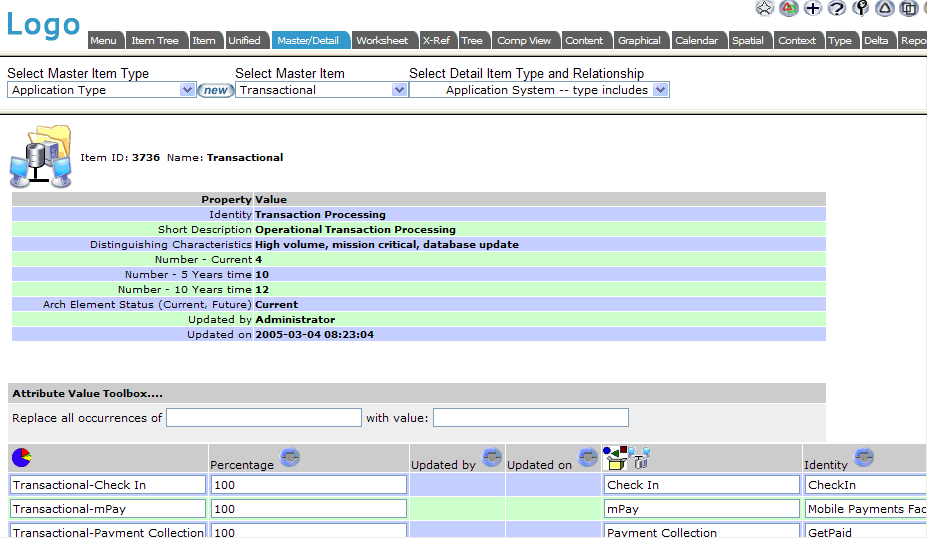Click the red and green triangles icon
This screenshot has width=927, height=538.
tap(789, 8)
